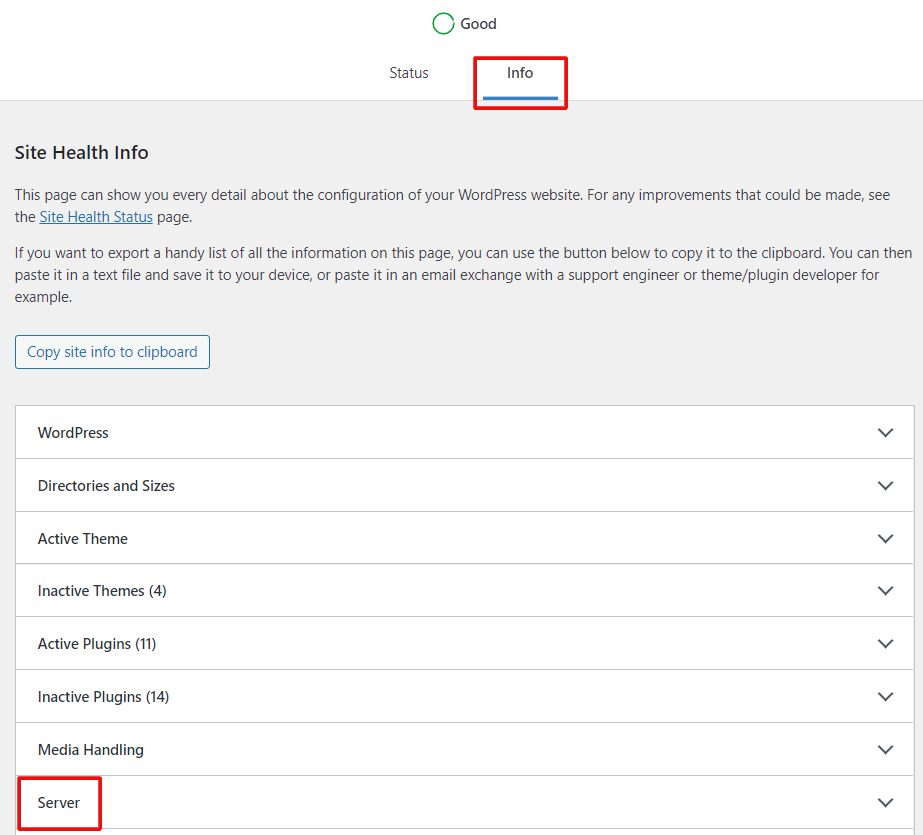The height and width of the screenshot is (835, 923).
Task: Click the Media Handling title
Action: point(91,749)
